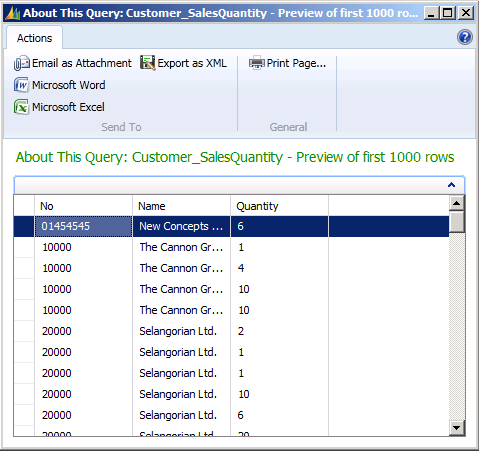The width and height of the screenshot is (479, 451).
Task: Minimize the About This Query window
Action: [431, 13]
